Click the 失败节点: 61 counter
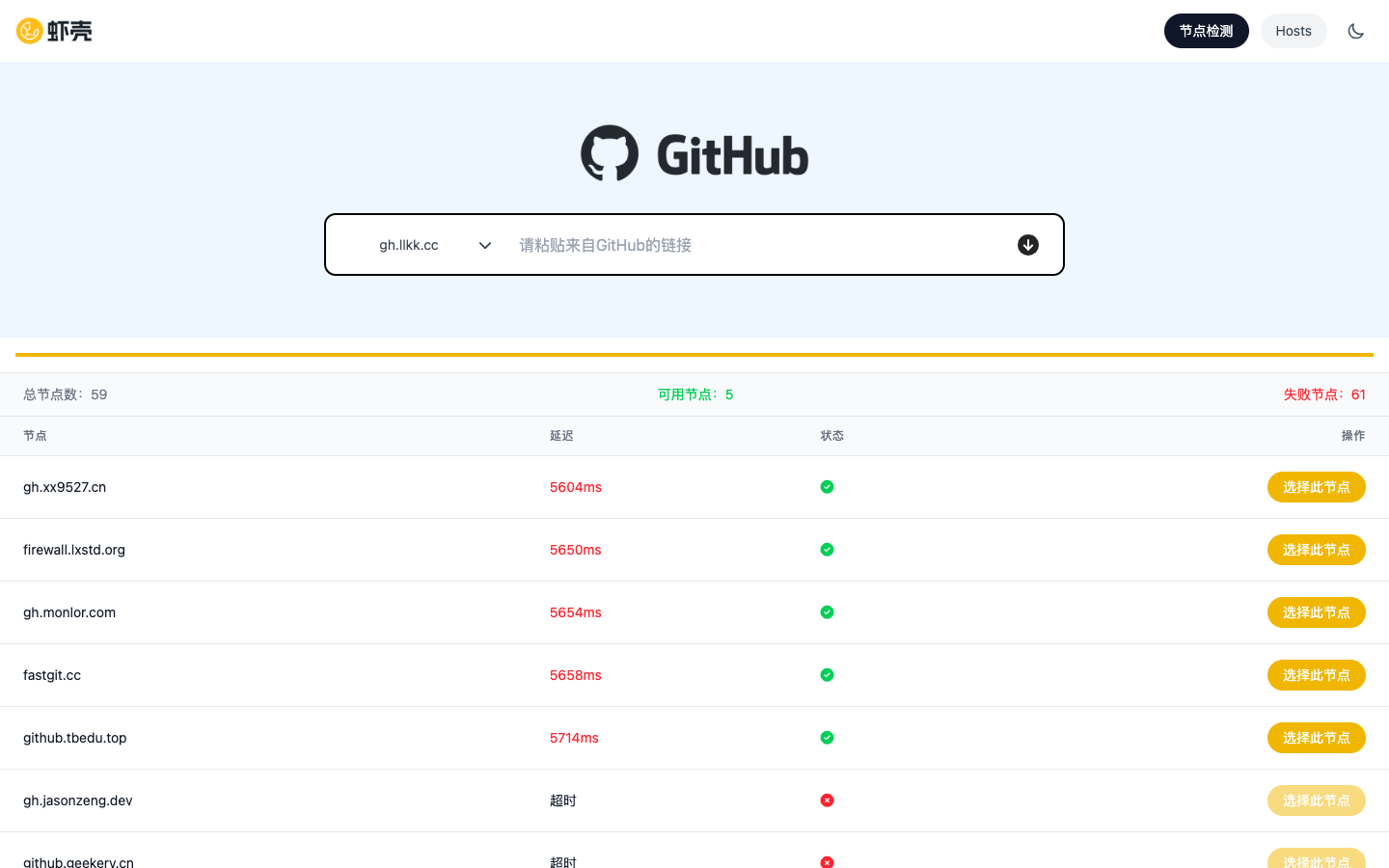 pyautogui.click(x=1324, y=394)
